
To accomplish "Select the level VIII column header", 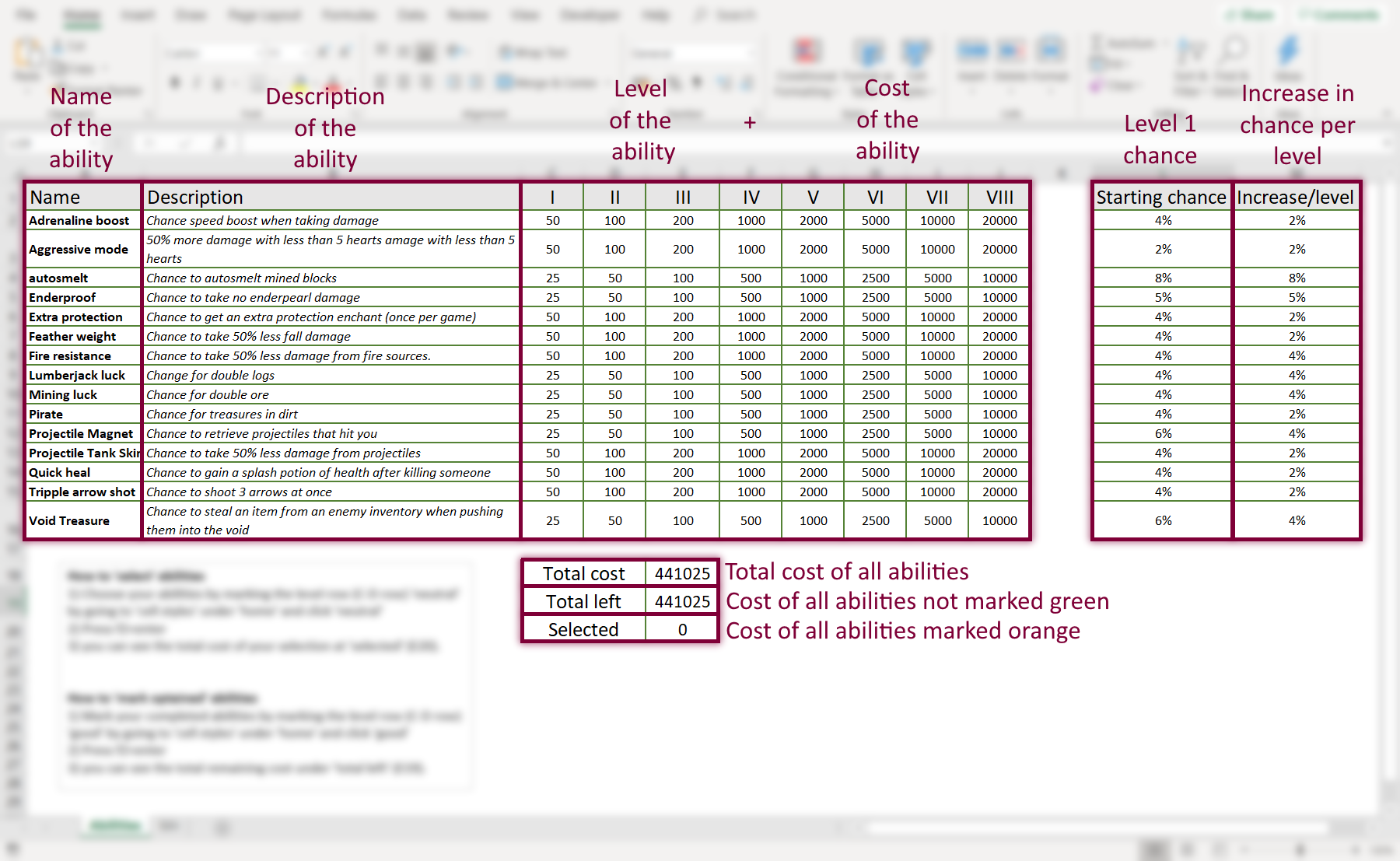I will coord(999,198).
